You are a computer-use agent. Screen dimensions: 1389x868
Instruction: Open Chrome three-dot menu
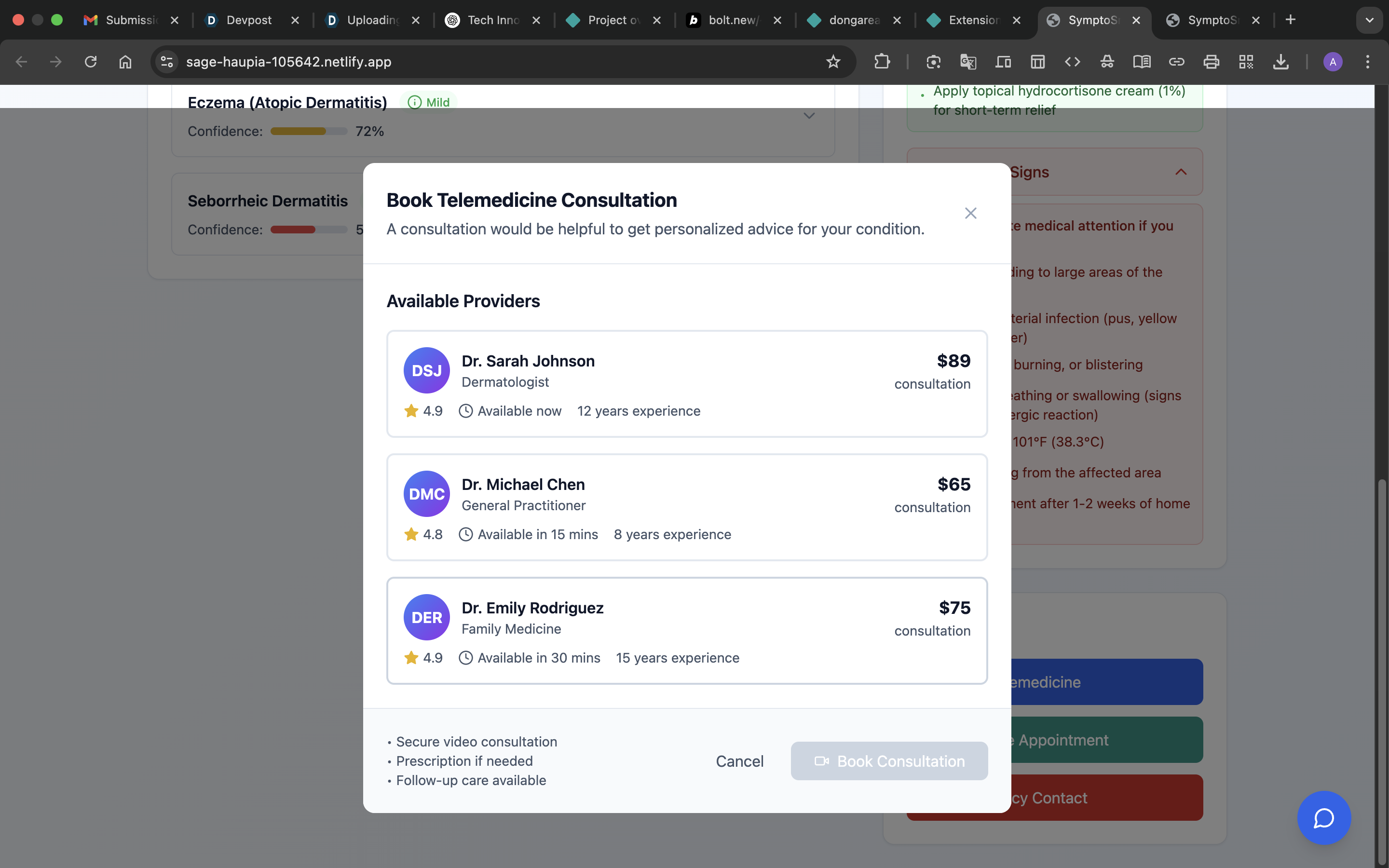pos(1367,61)
